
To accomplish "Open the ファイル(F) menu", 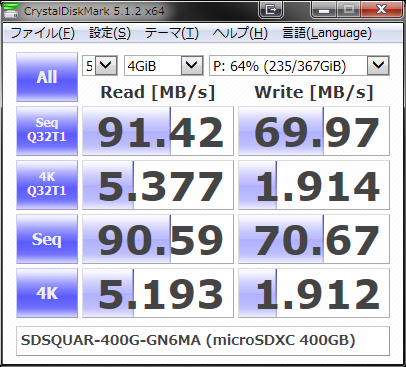I will pos(43,33).
